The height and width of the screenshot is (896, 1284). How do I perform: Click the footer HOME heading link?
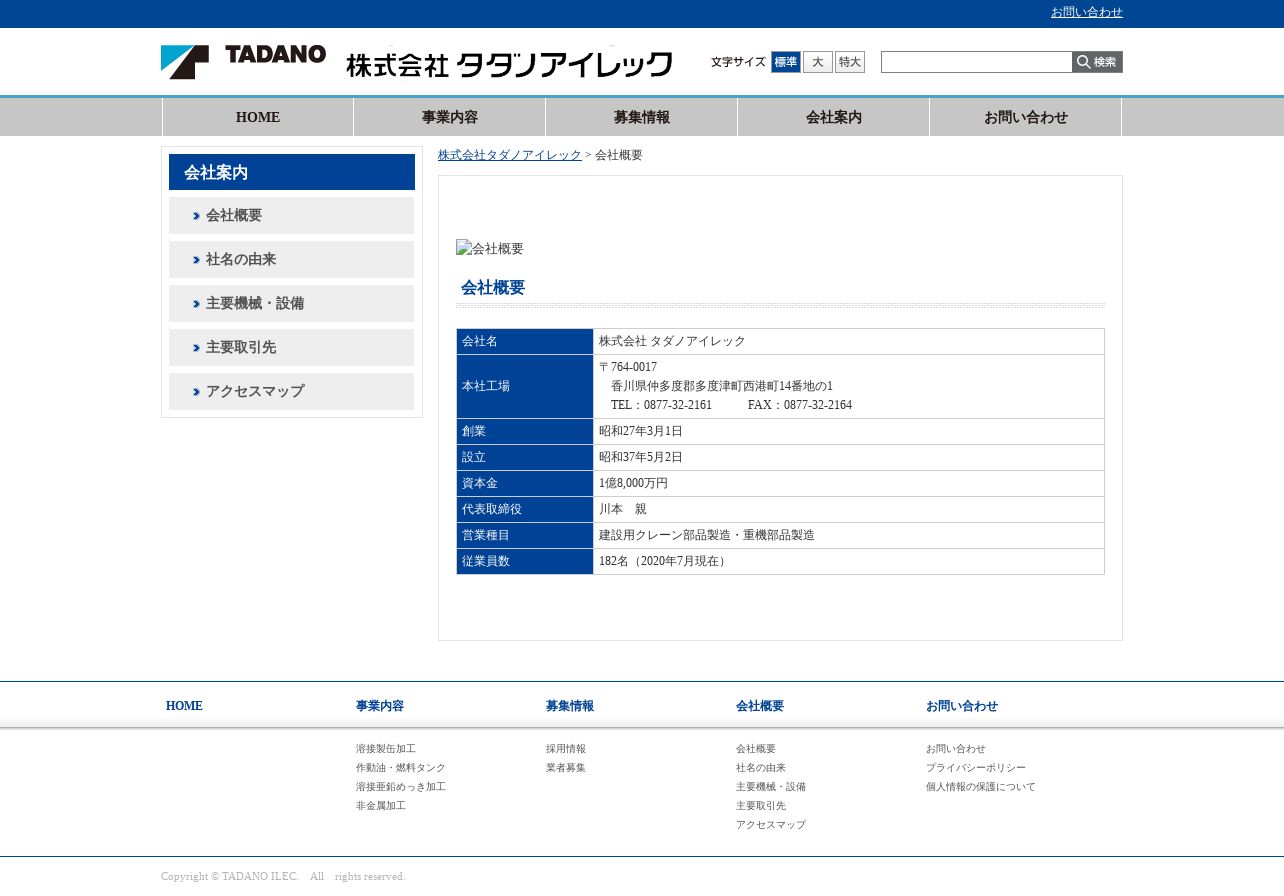coord(184,706)
